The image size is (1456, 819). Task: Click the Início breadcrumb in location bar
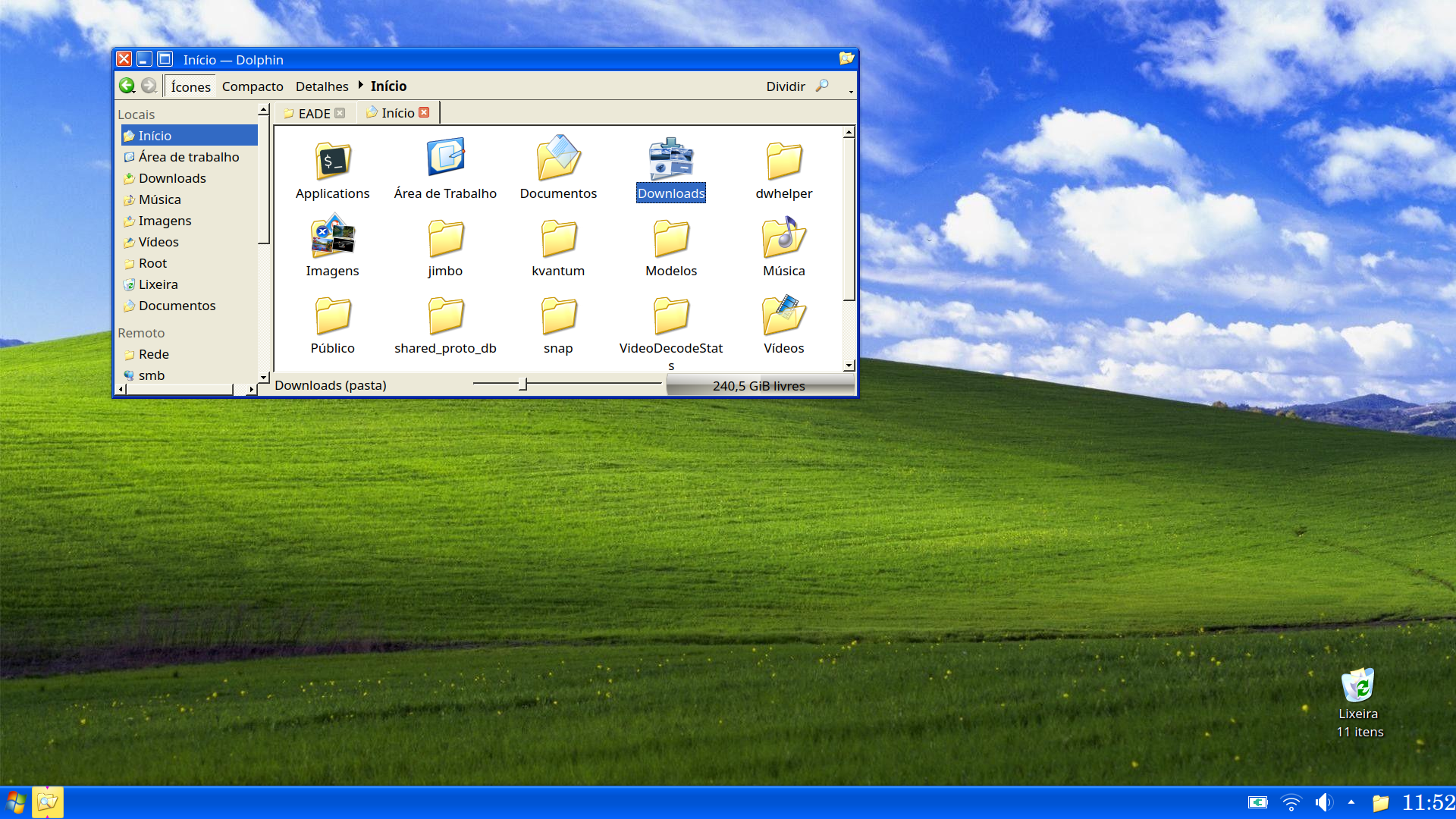pyautogui.click(x=388, y=86)
